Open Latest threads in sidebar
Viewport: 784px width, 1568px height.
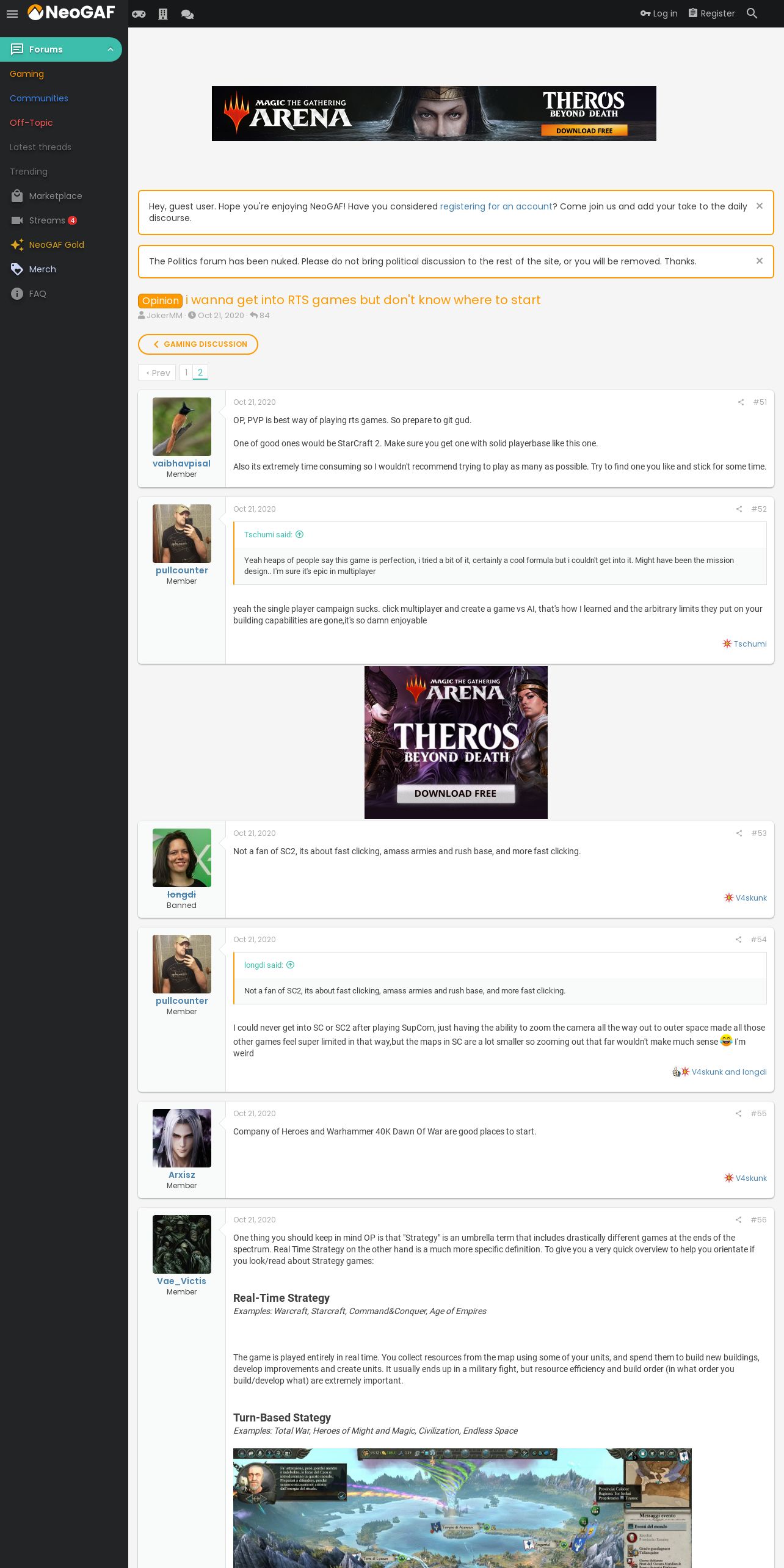[40, 147]
